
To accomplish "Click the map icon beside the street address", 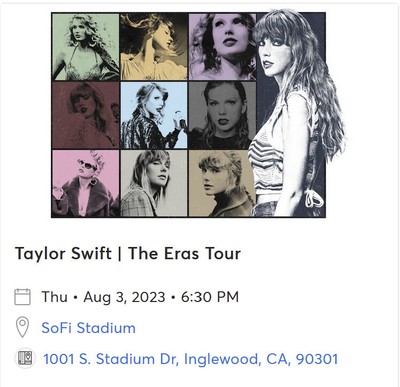I will tap(25, 359).
